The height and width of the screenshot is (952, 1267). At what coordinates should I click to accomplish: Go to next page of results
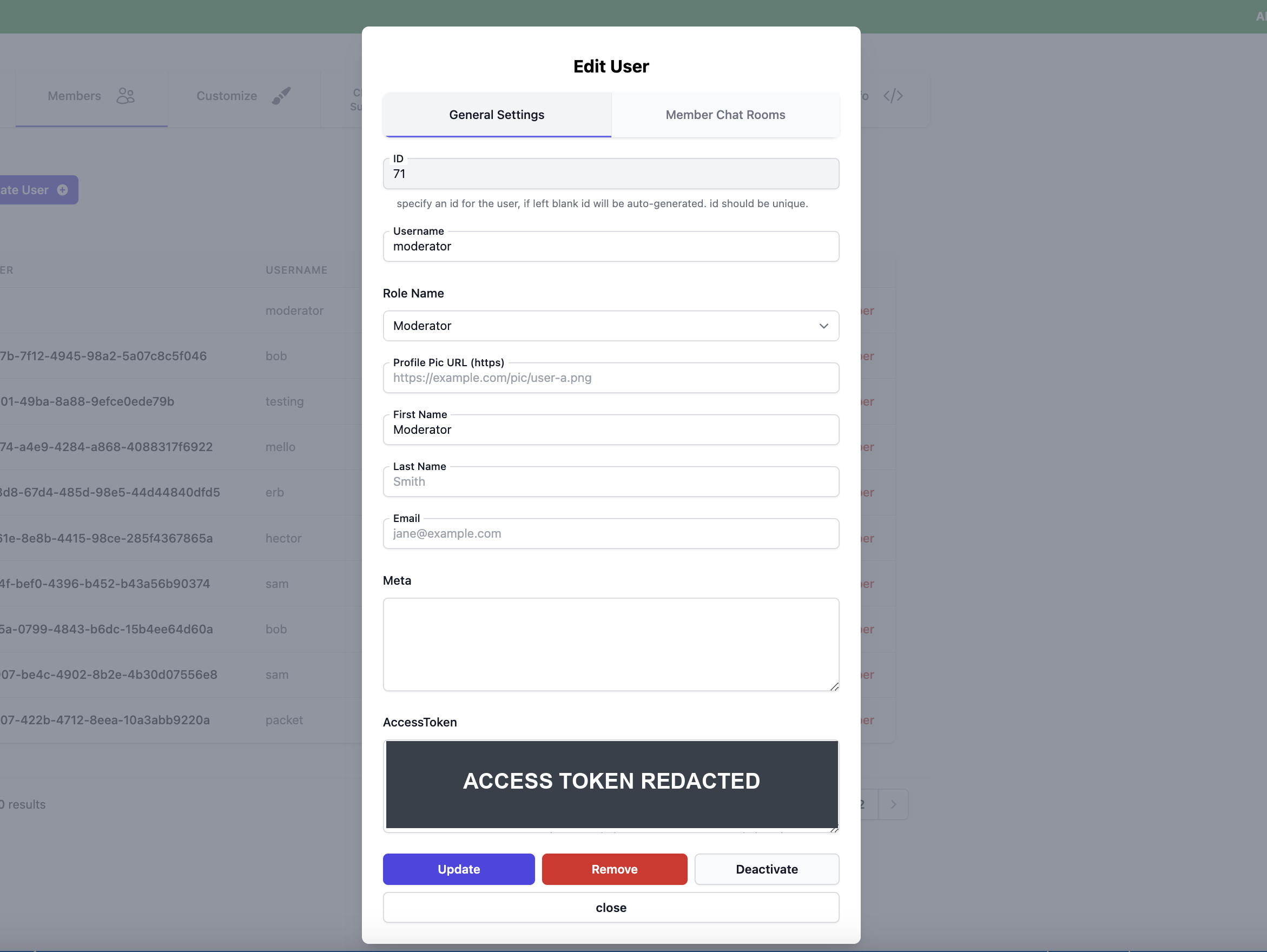click(893, 804)
